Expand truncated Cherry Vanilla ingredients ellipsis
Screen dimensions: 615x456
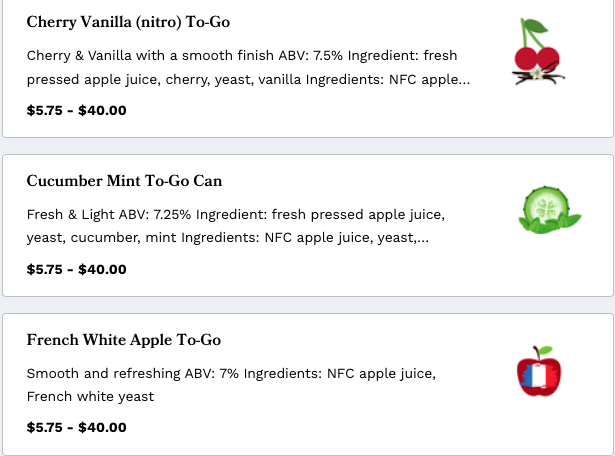464,80
